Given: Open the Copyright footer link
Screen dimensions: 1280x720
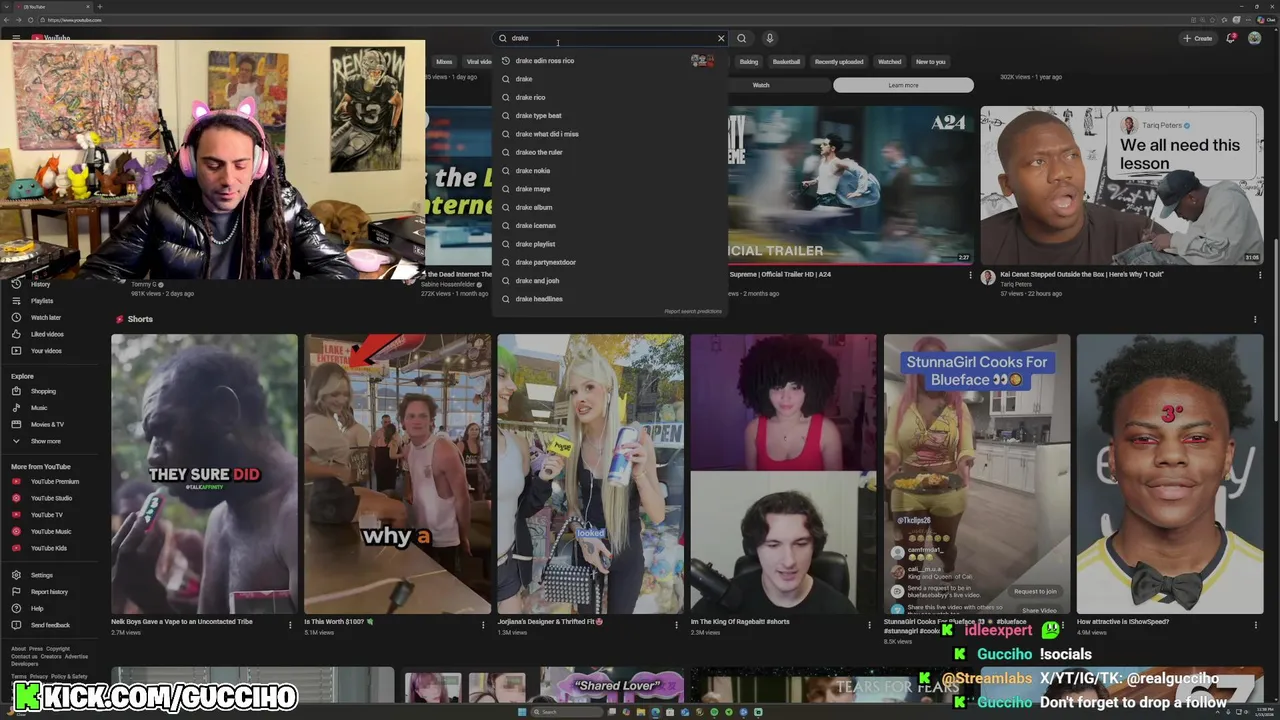Looking at the screenshot, I should click(58, 649).
